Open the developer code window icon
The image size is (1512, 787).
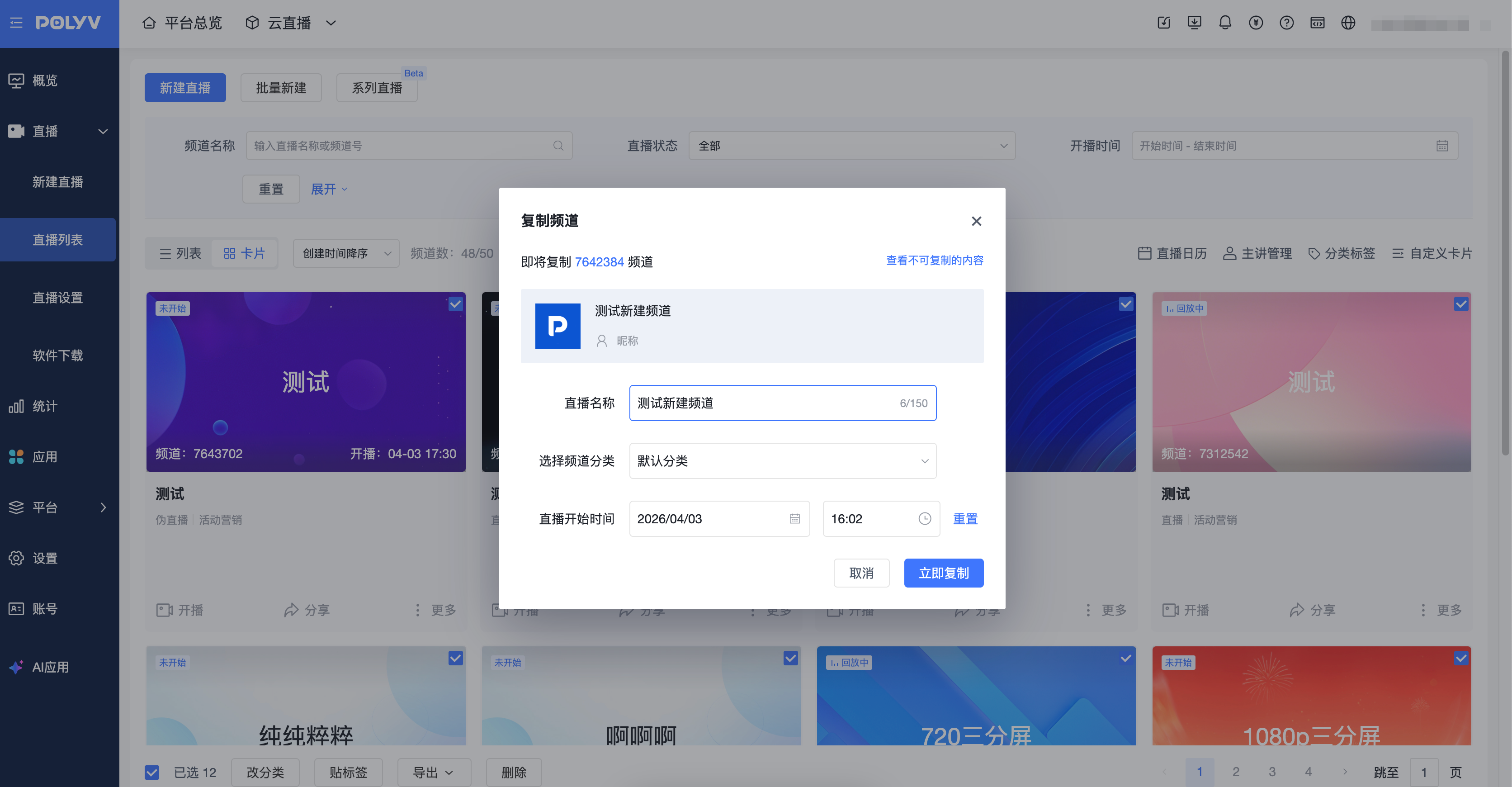coord(1318,23)
